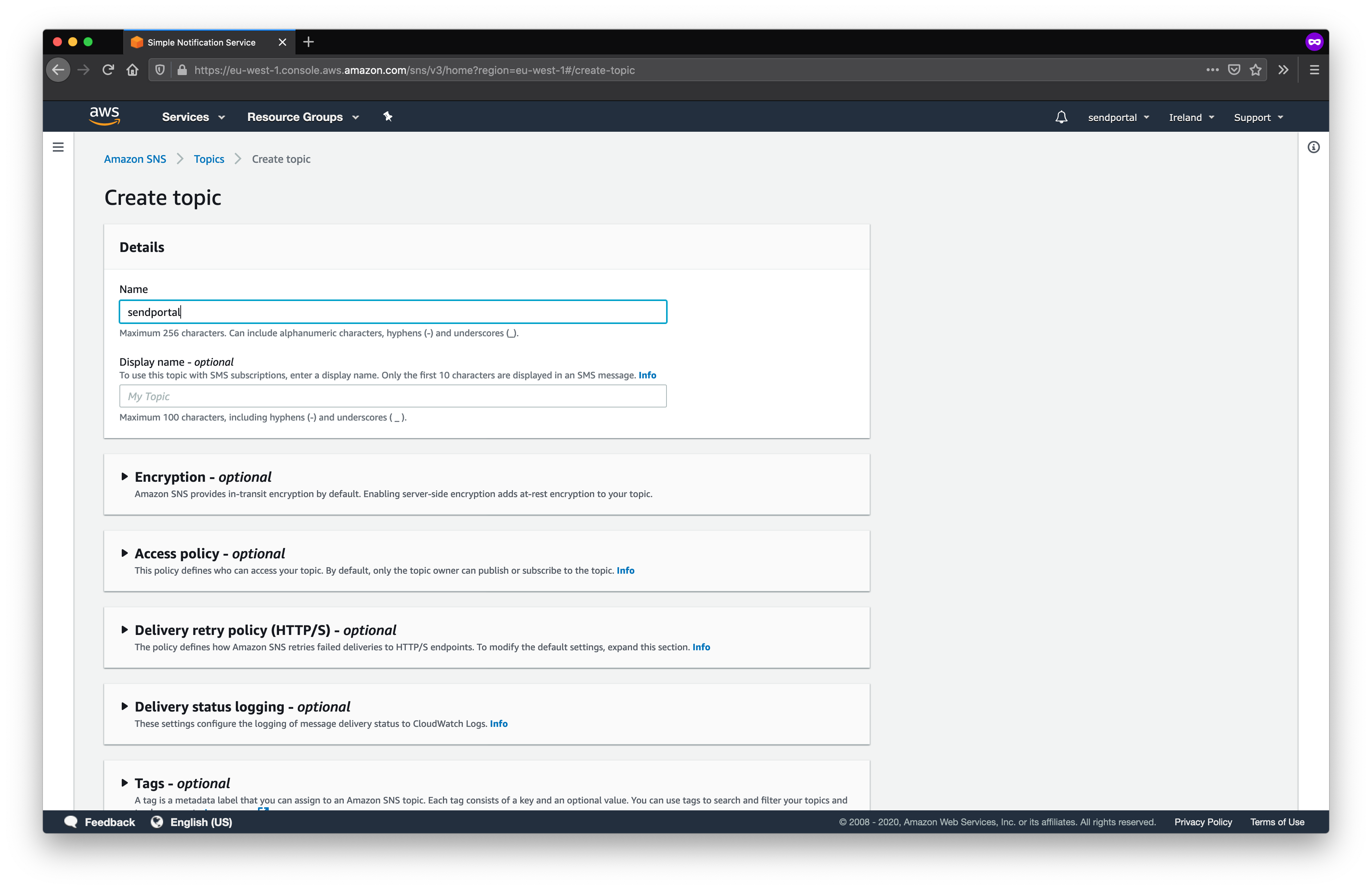Click the Create topic breadcrumb text
The width and height of the screenshot is (1372, 890).
click(x=281, y=159)
